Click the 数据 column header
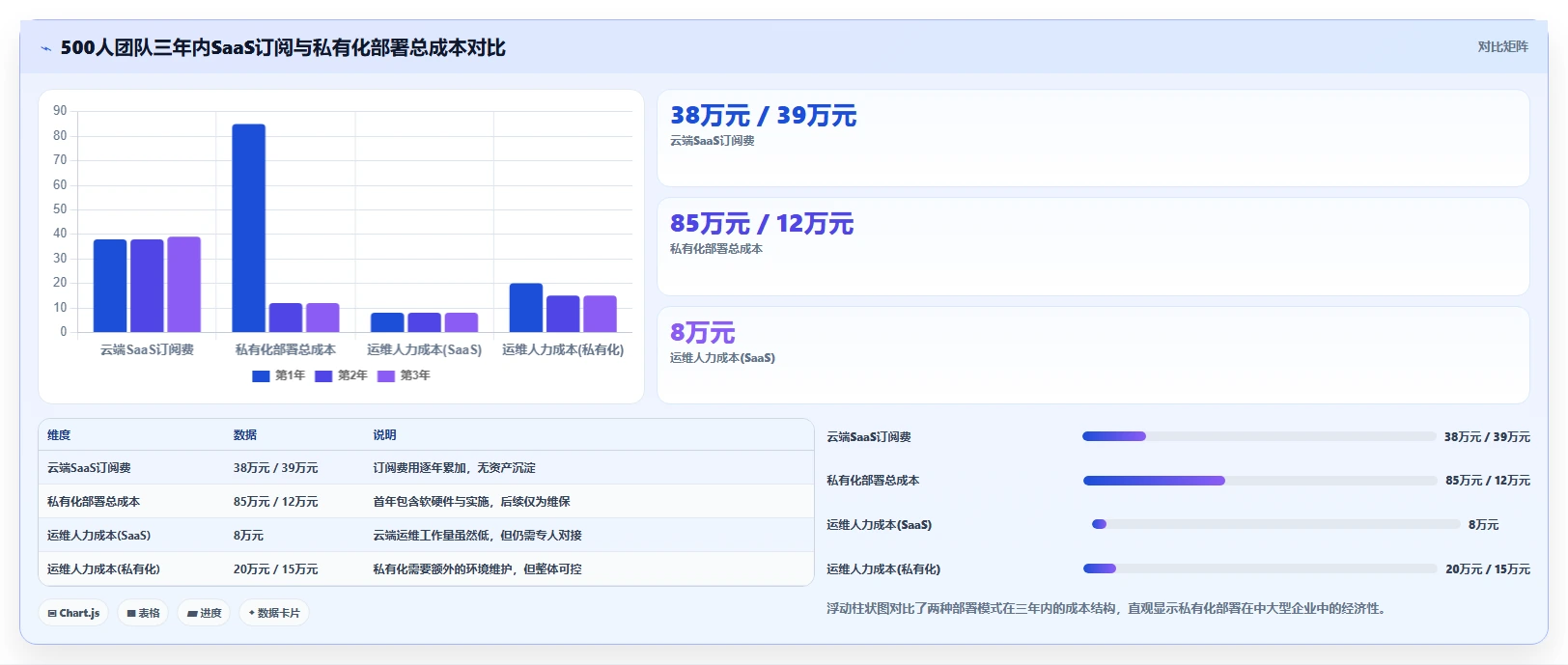 tap(245, 435)
